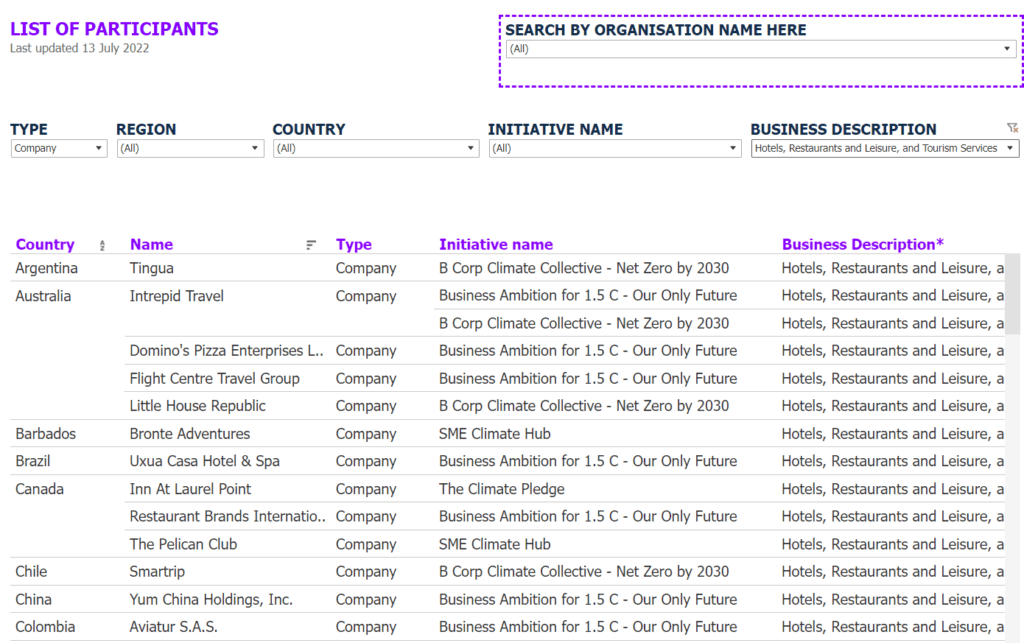Click the Business Description* column header

click(x=863, y=245)
